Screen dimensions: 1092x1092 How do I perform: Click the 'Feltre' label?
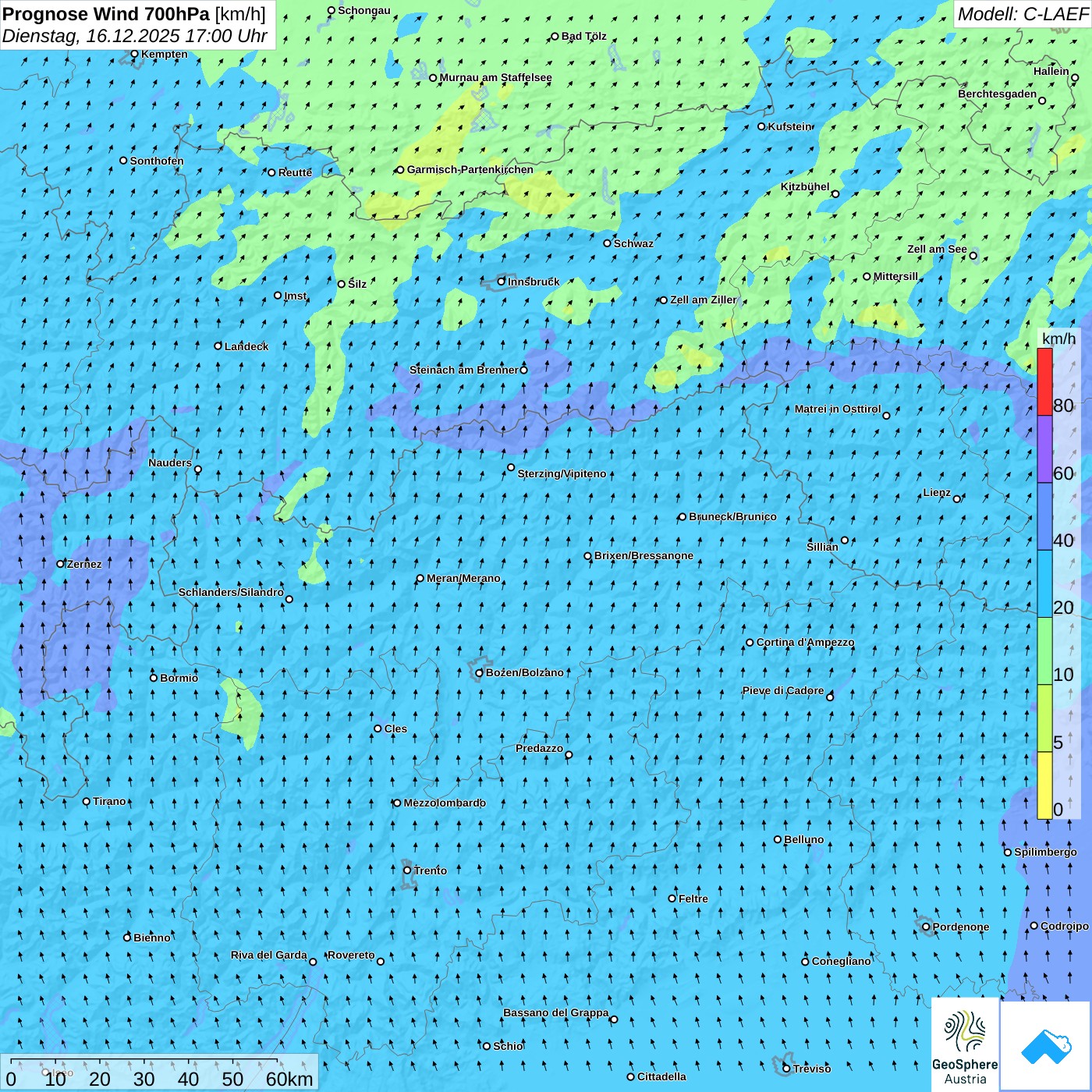click(x=693, y=899)
